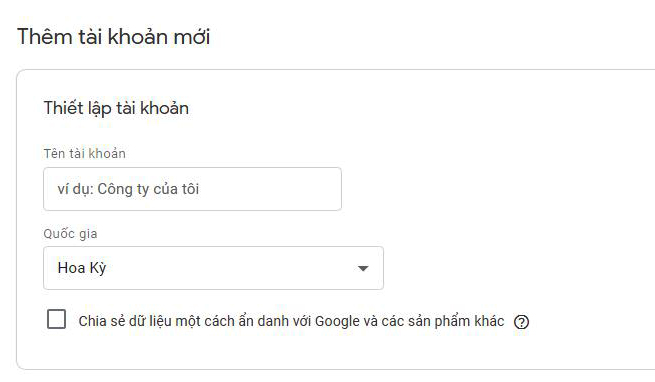
Task: Open the help icon beside data sharing option
Action: (521, 322)
